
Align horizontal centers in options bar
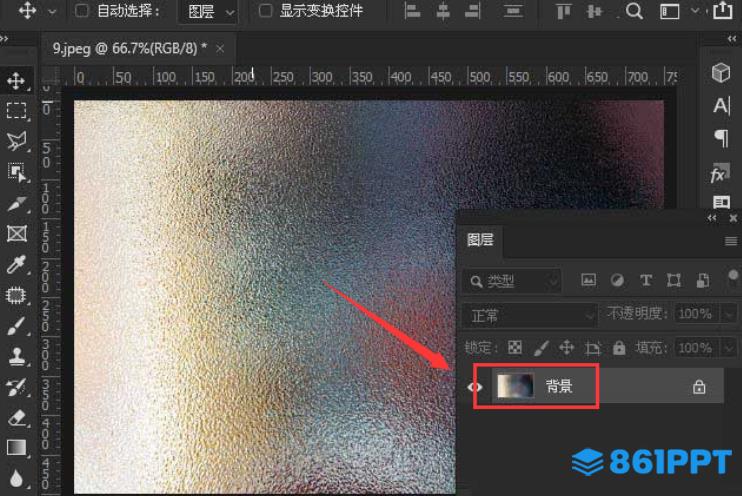point(443,11)
